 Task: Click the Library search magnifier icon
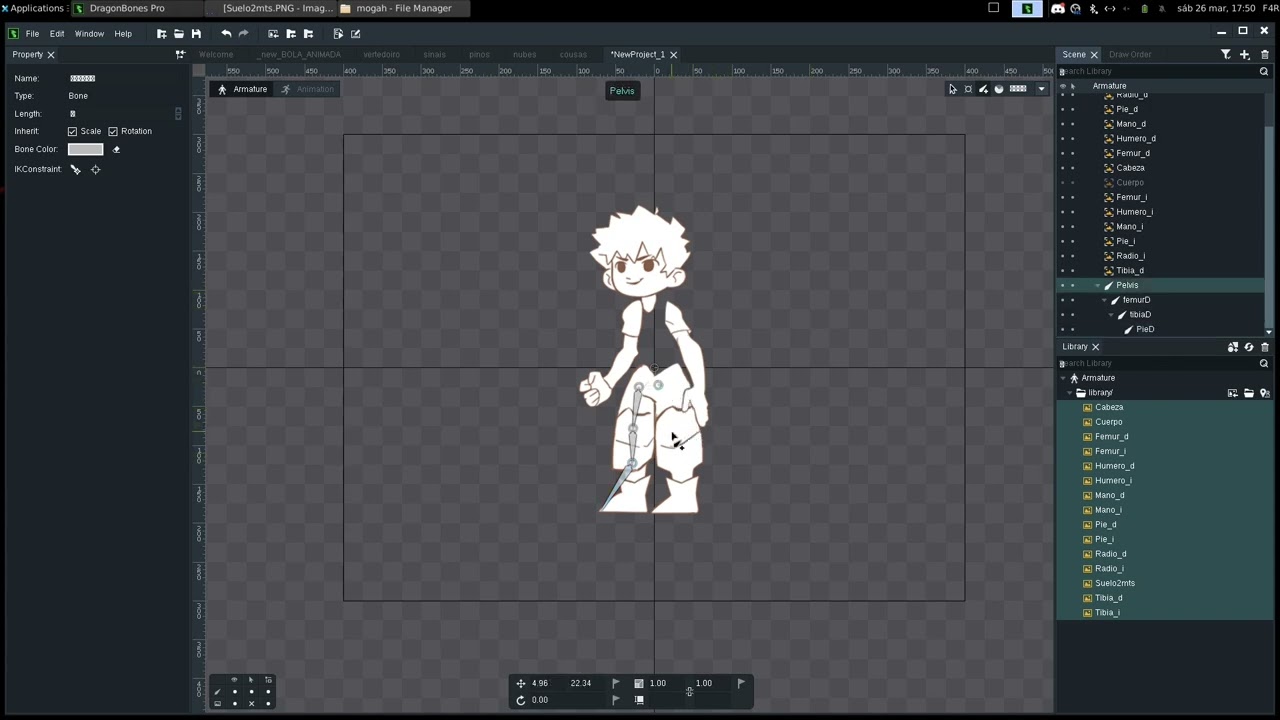[1264, 364]
